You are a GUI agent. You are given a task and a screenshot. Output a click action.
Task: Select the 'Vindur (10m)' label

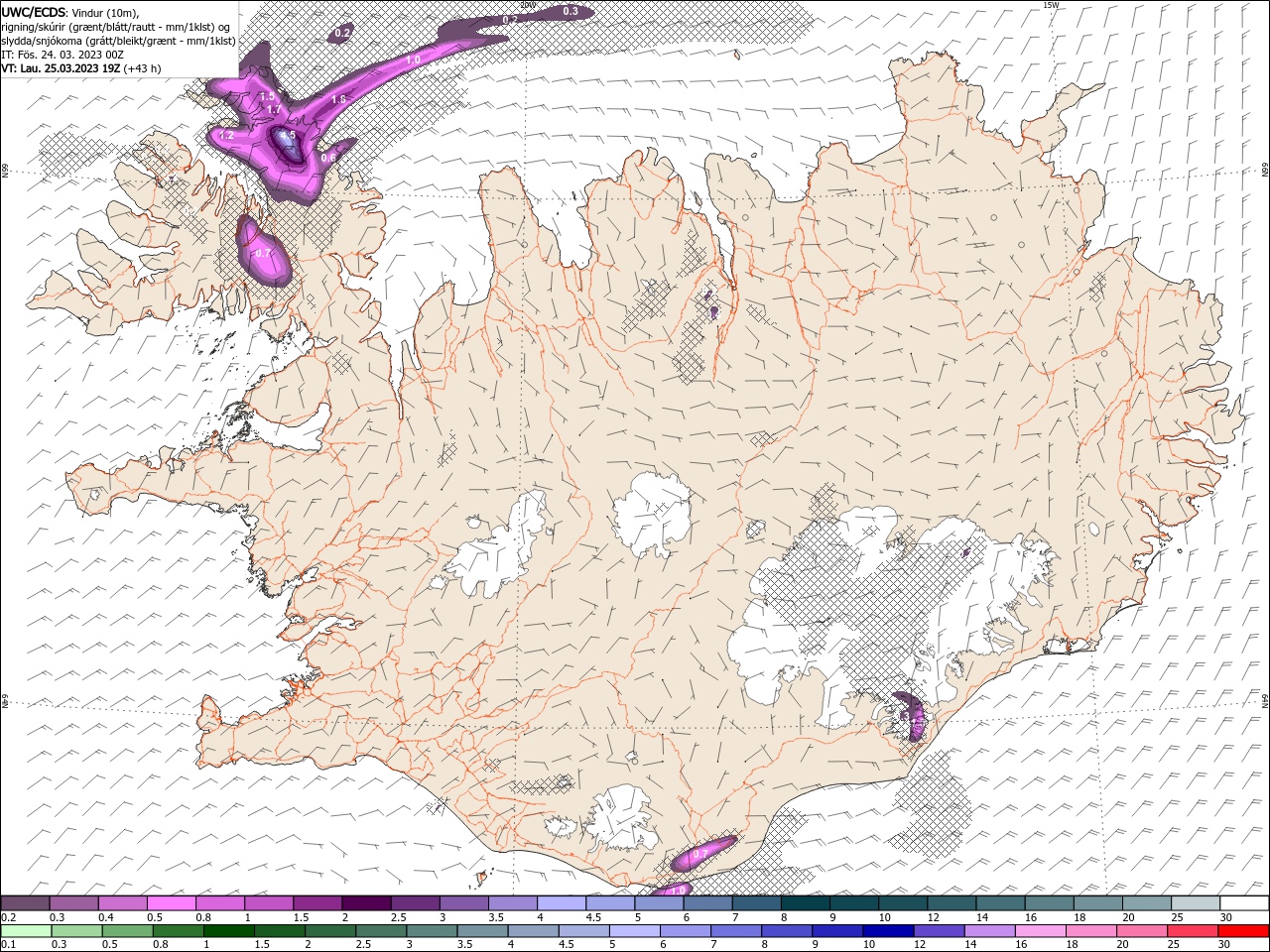[x=106, y=12]
